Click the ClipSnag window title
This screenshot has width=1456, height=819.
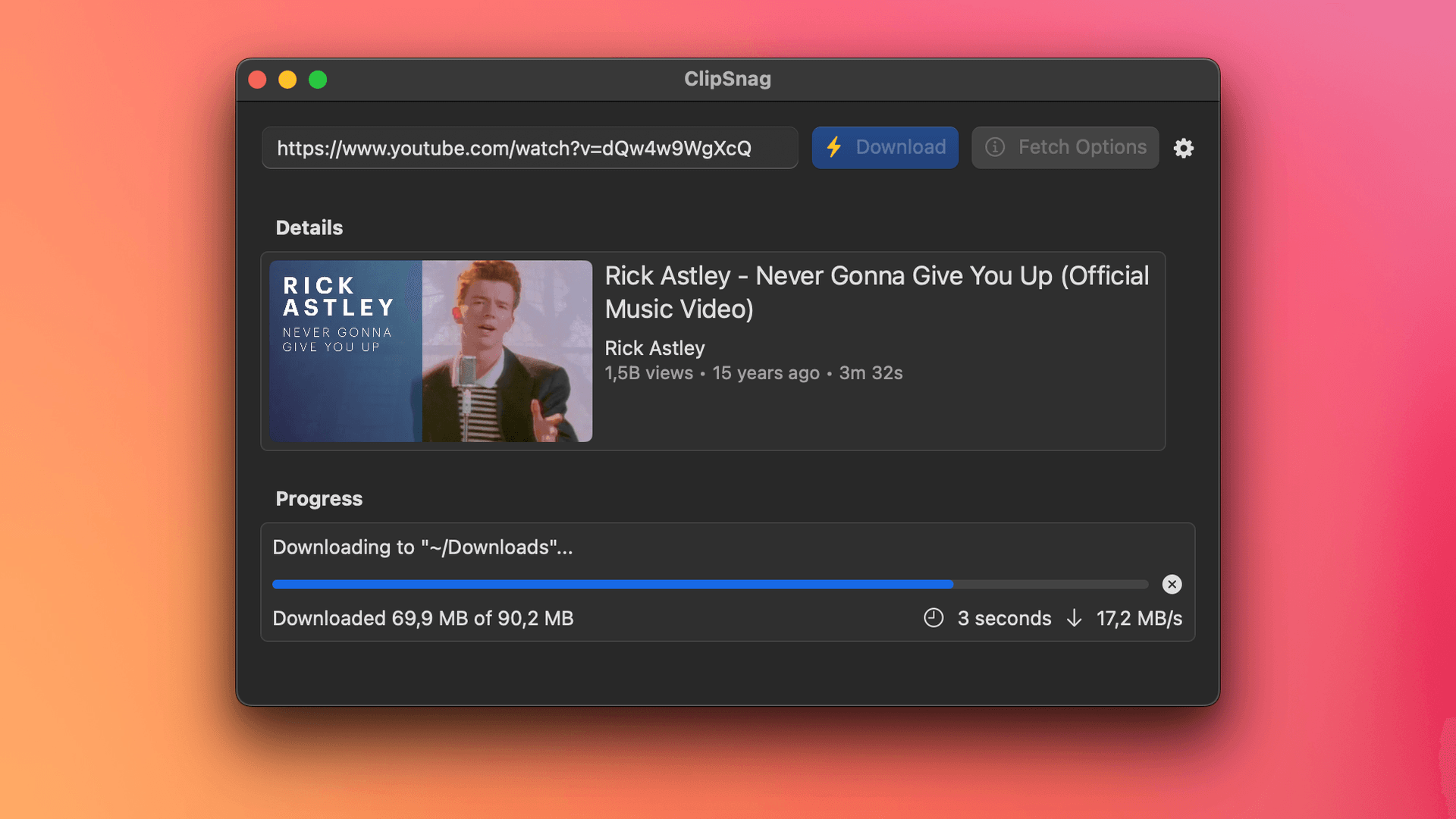point(727,79)
